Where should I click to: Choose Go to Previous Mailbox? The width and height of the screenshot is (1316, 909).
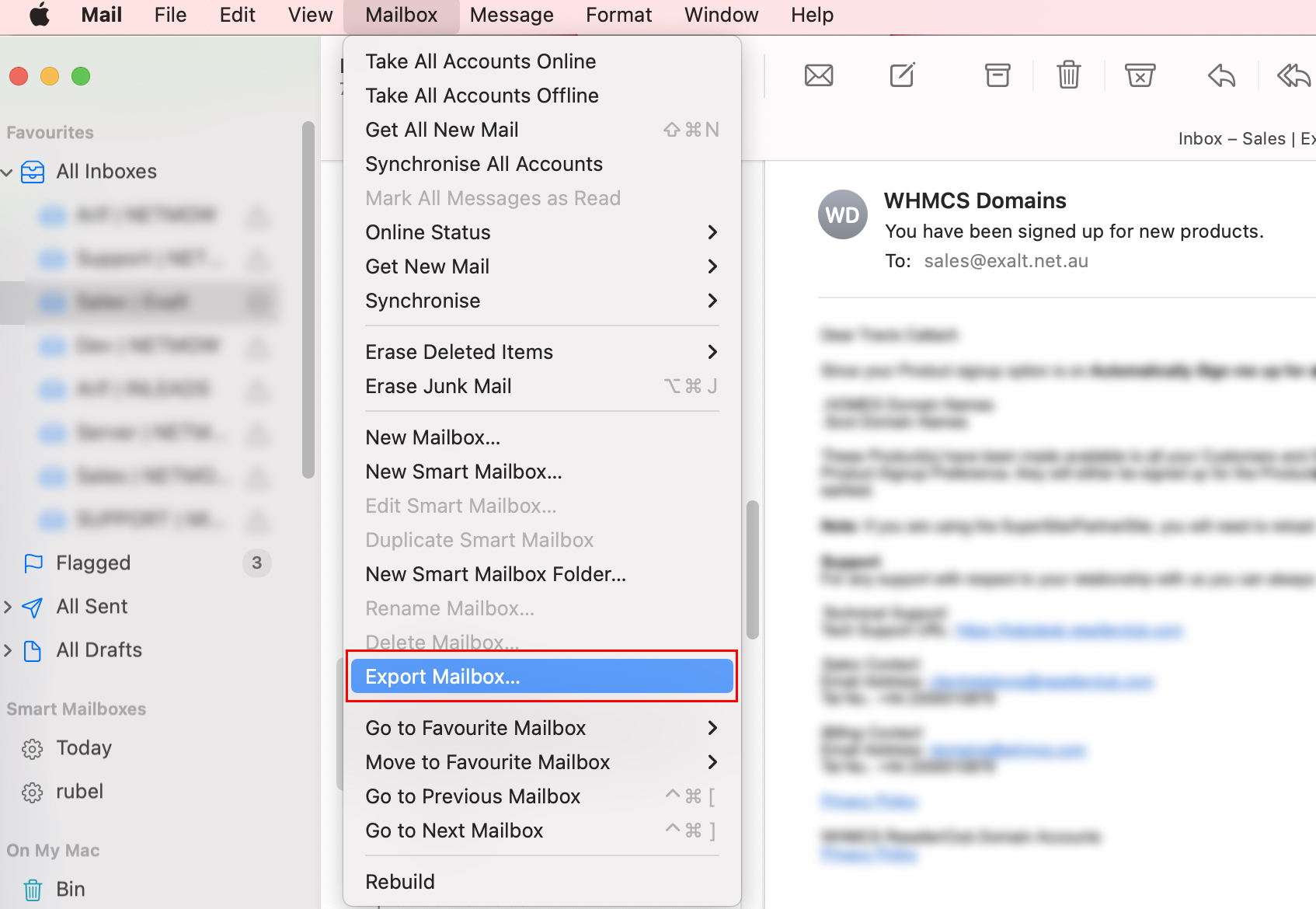coord(541,796)
